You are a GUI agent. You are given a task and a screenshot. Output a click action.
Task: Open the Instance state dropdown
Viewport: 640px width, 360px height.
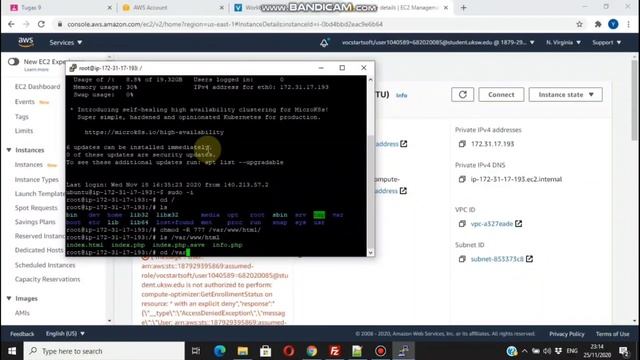point(565,95)
